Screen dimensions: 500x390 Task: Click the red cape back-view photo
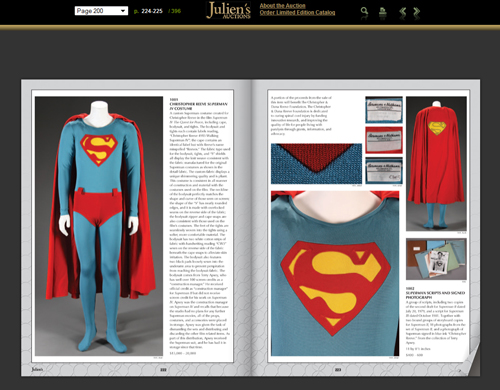[x=436, y=164]
